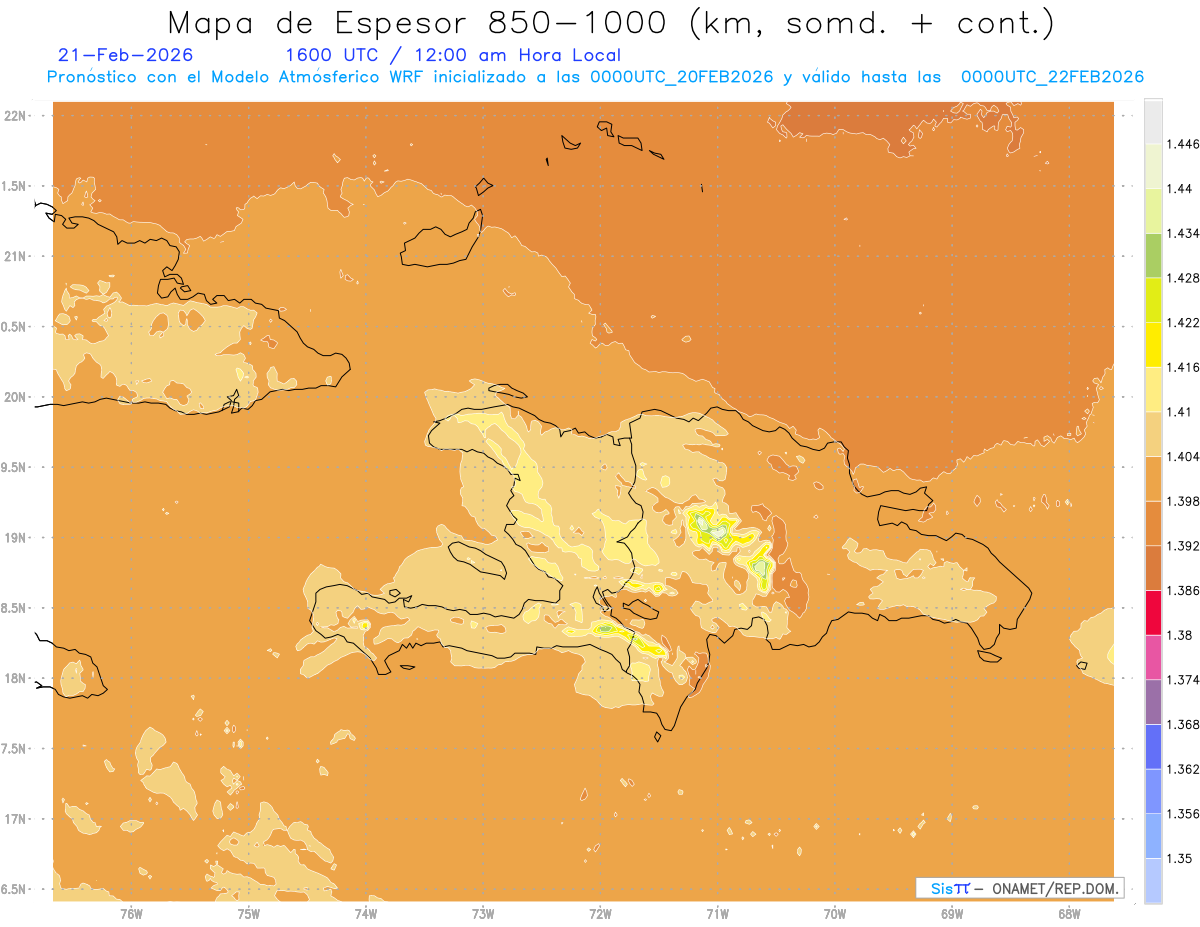
Task: Click the longitude label '68W'
Action: pos(1069,913)
